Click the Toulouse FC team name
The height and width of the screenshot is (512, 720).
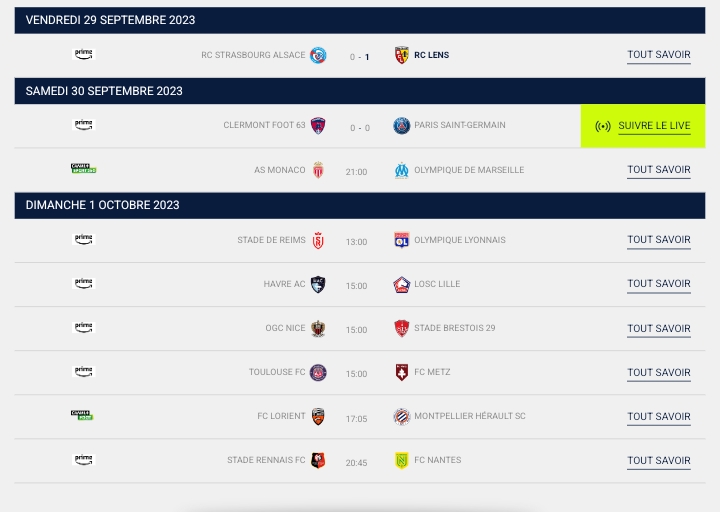(x=277, y=372)
